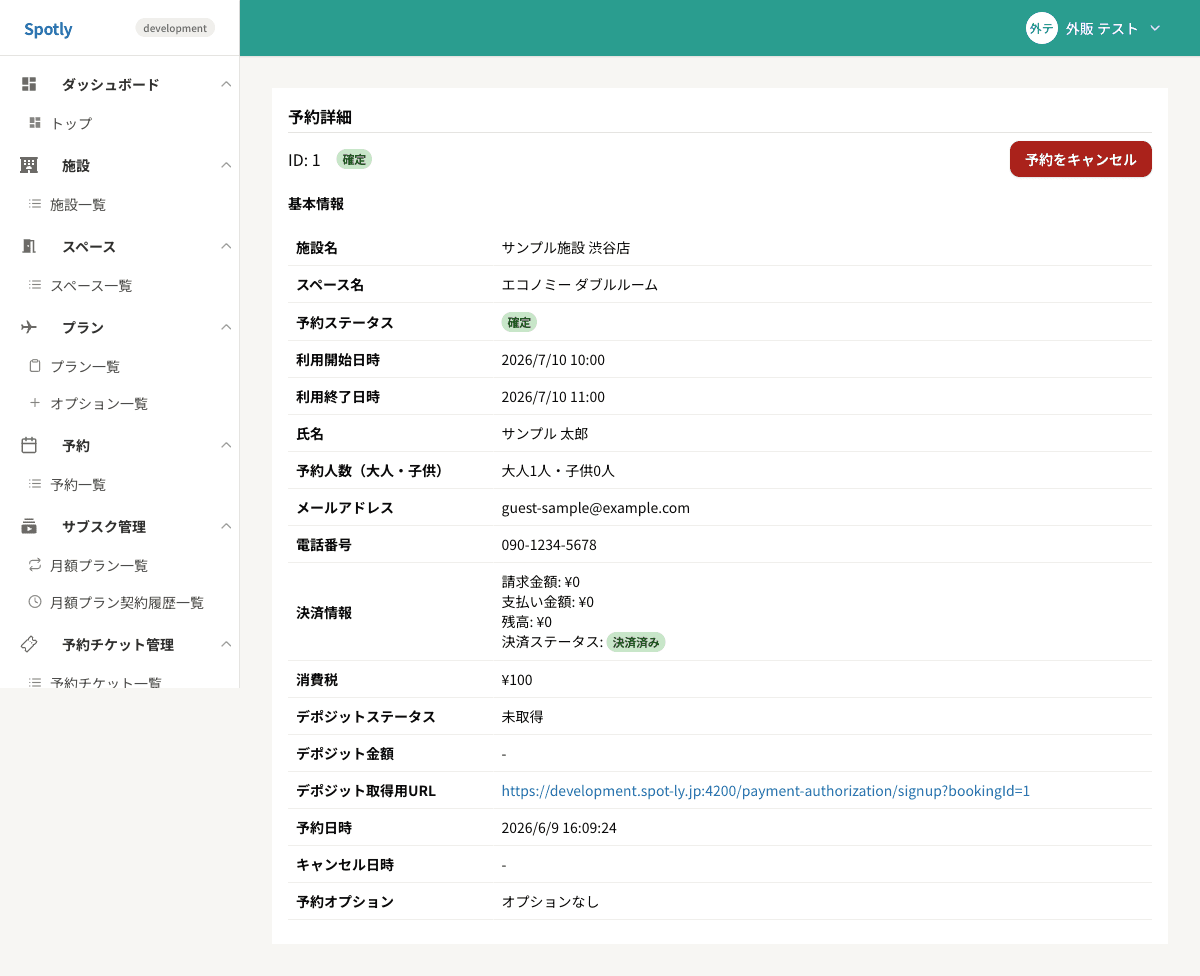This screenshot has width=1200, height=976.
Task: Click the ticket icon for 予約チケット管理
Action: click(29, 644)
